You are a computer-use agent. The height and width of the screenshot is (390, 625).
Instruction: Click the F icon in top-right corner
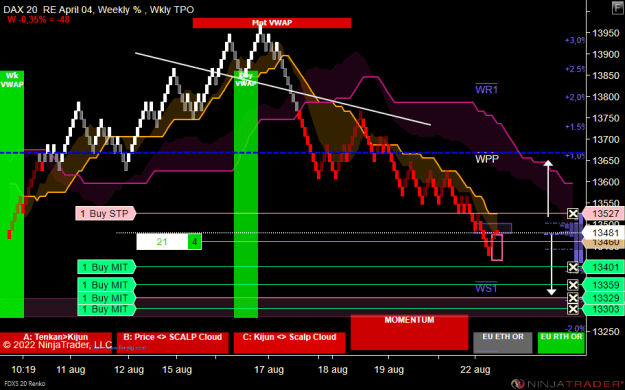[617, 8]
